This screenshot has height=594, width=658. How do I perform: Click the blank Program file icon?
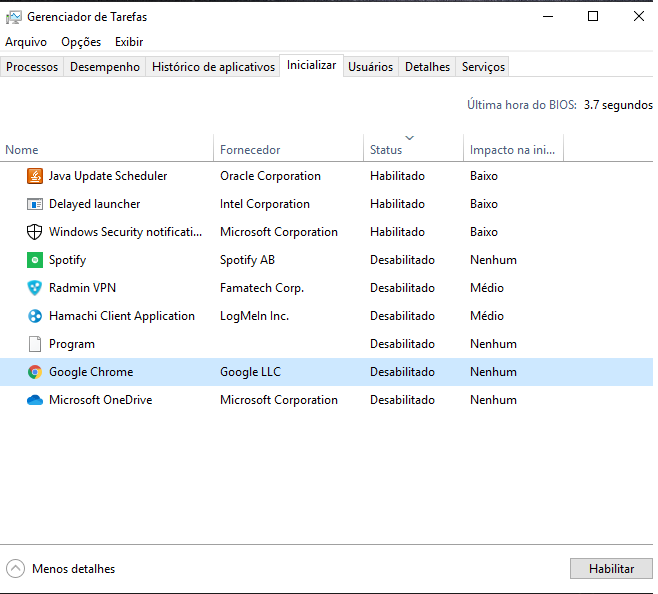[x=35, y=344]
